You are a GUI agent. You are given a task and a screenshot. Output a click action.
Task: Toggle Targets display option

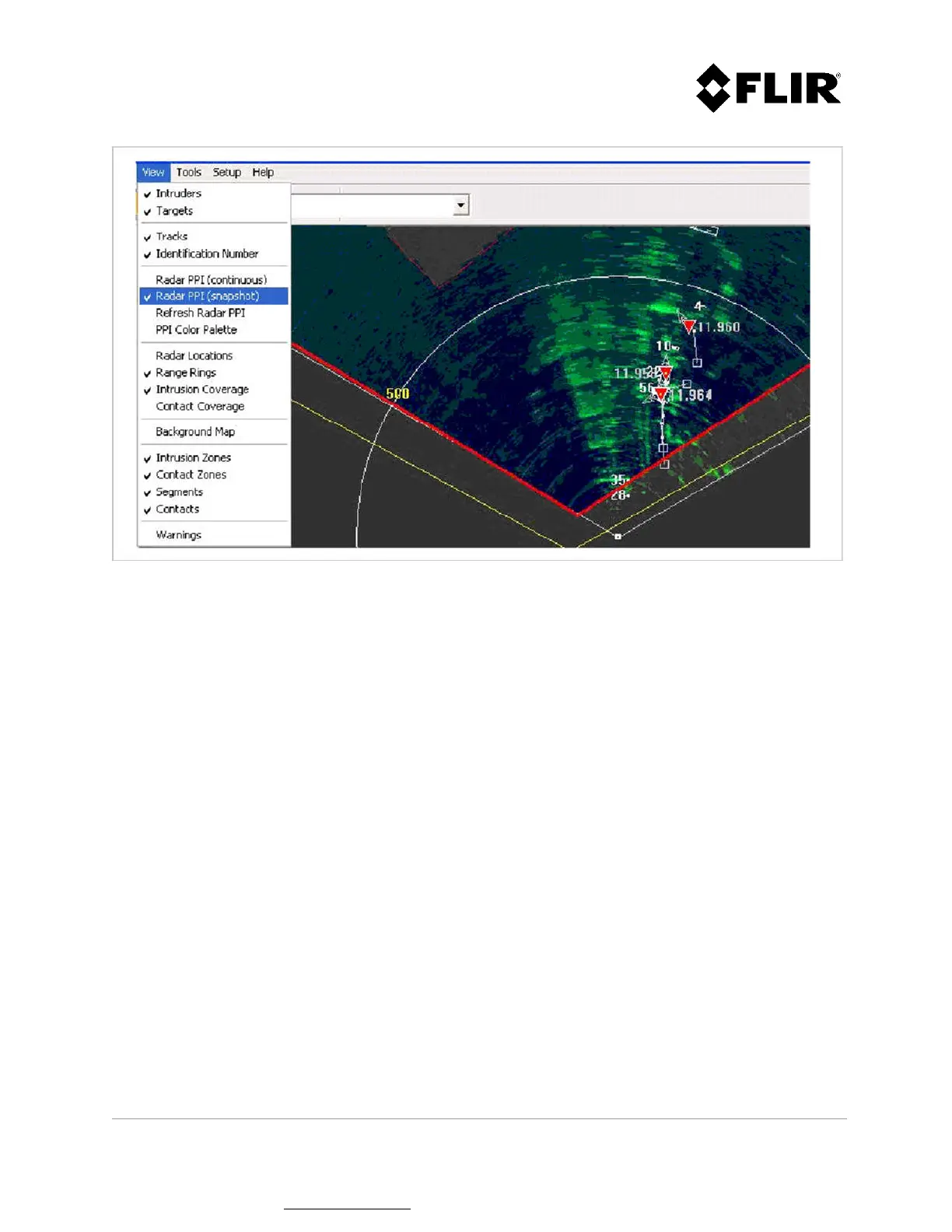tap(214, 211)
